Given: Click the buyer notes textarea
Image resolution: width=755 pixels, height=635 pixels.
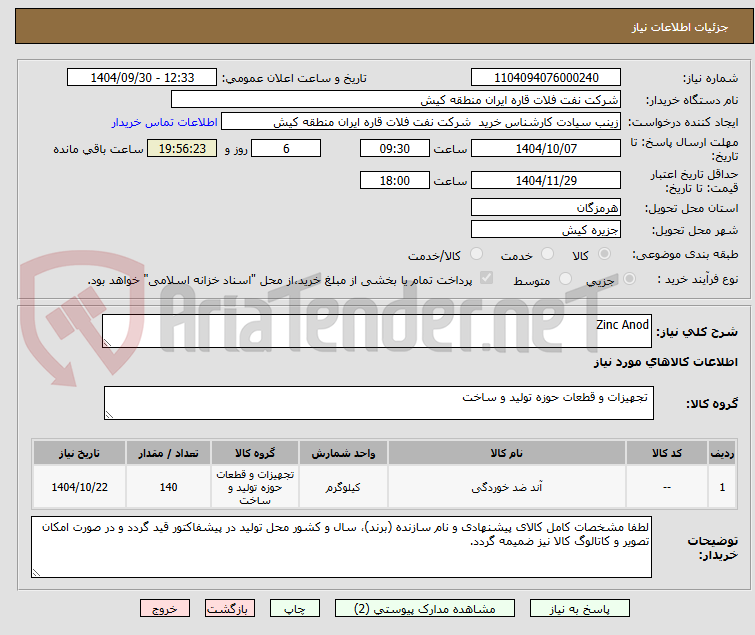Looking at the screenshot, I should click(x=341, y=547).
